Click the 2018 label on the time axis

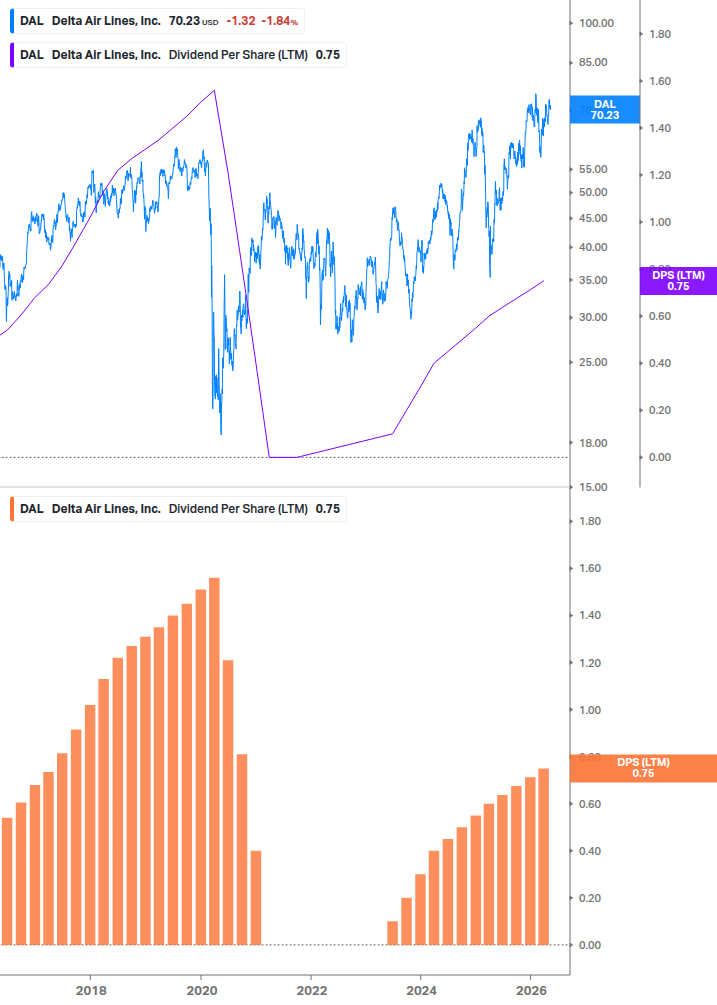[x=91, y=990]
